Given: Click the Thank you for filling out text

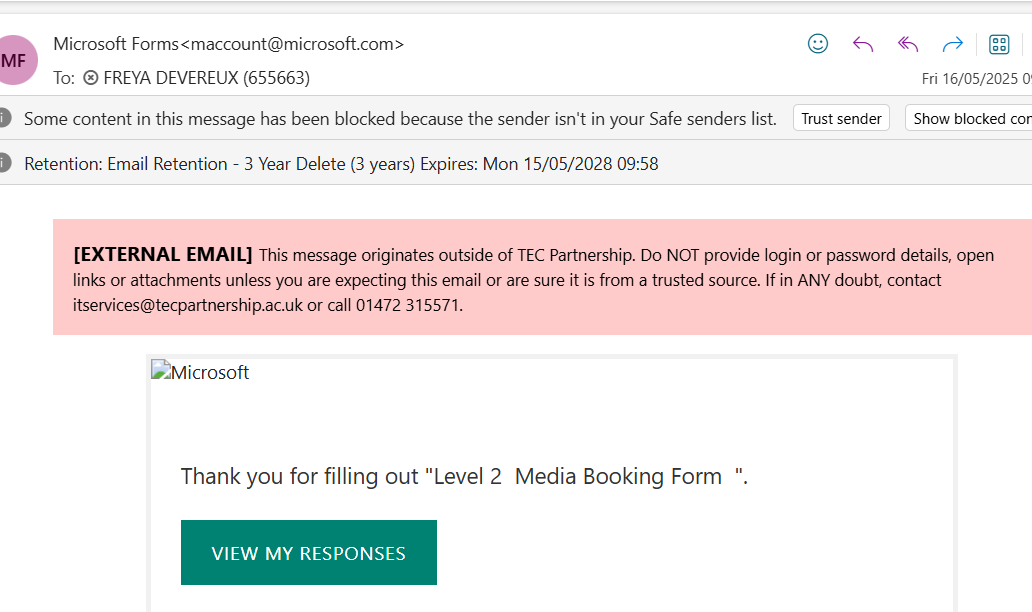Looking at the screenshot, I should [x=299, y=476].
